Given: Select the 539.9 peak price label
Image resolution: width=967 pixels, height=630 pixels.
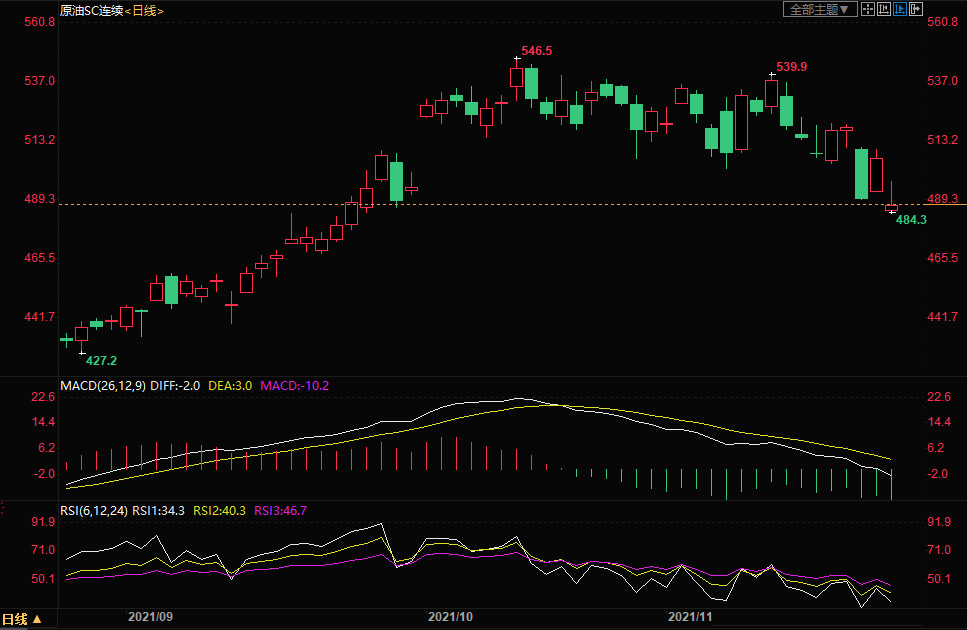Looking at the screenshot, I should (791, 67).
